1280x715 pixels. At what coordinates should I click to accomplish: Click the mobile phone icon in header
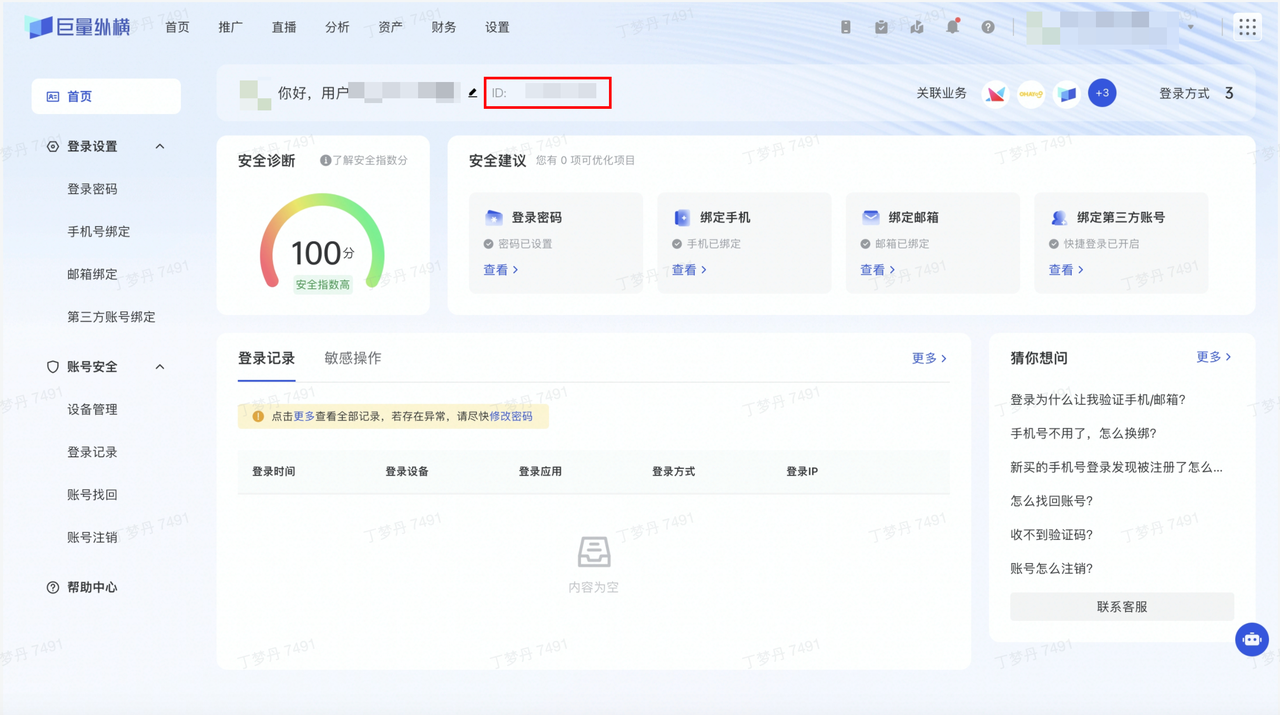pyautogui.click(x=846, y=27)
